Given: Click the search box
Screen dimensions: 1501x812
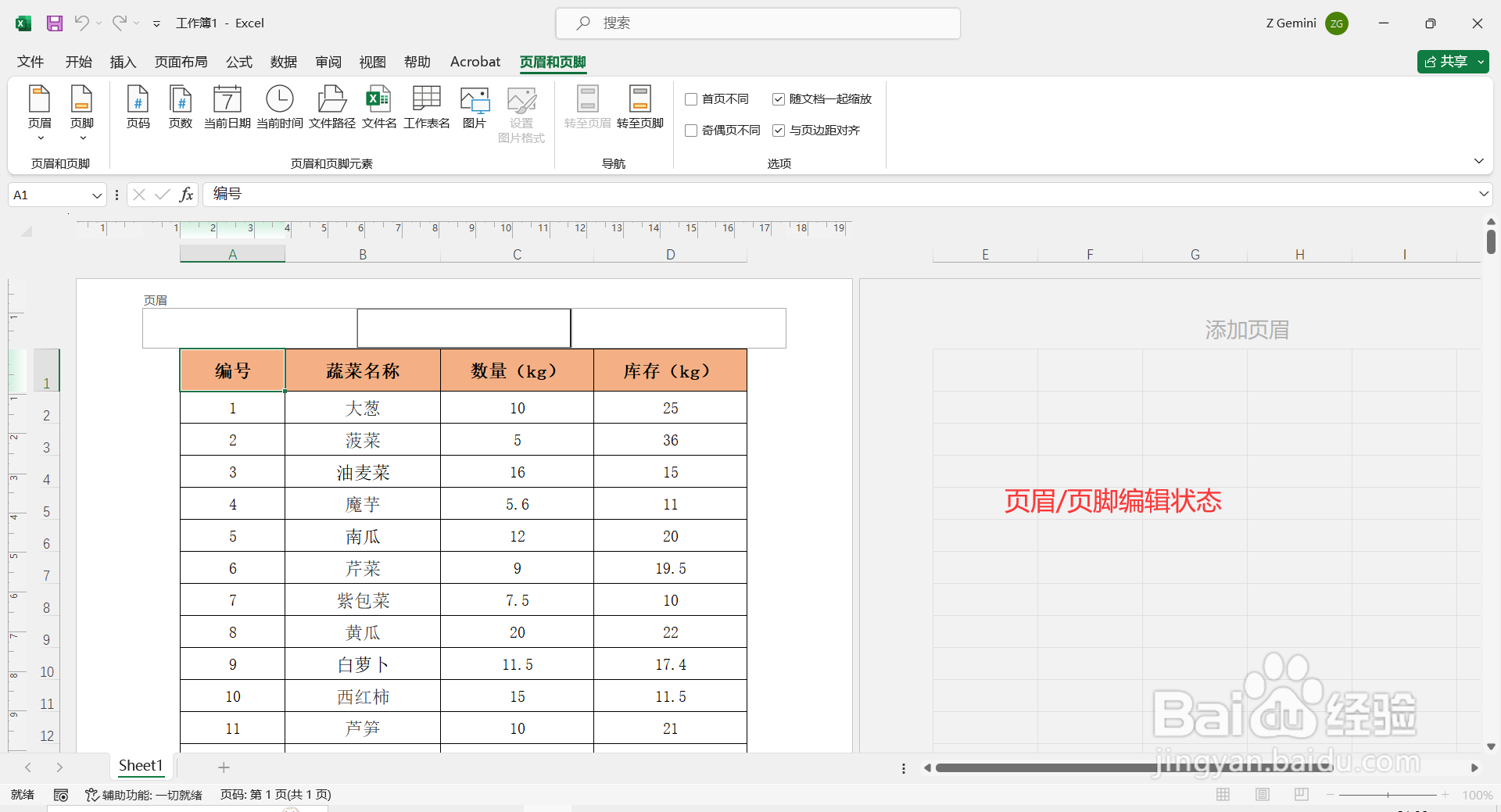Looking at the screenshot, I should pos(758,23).
